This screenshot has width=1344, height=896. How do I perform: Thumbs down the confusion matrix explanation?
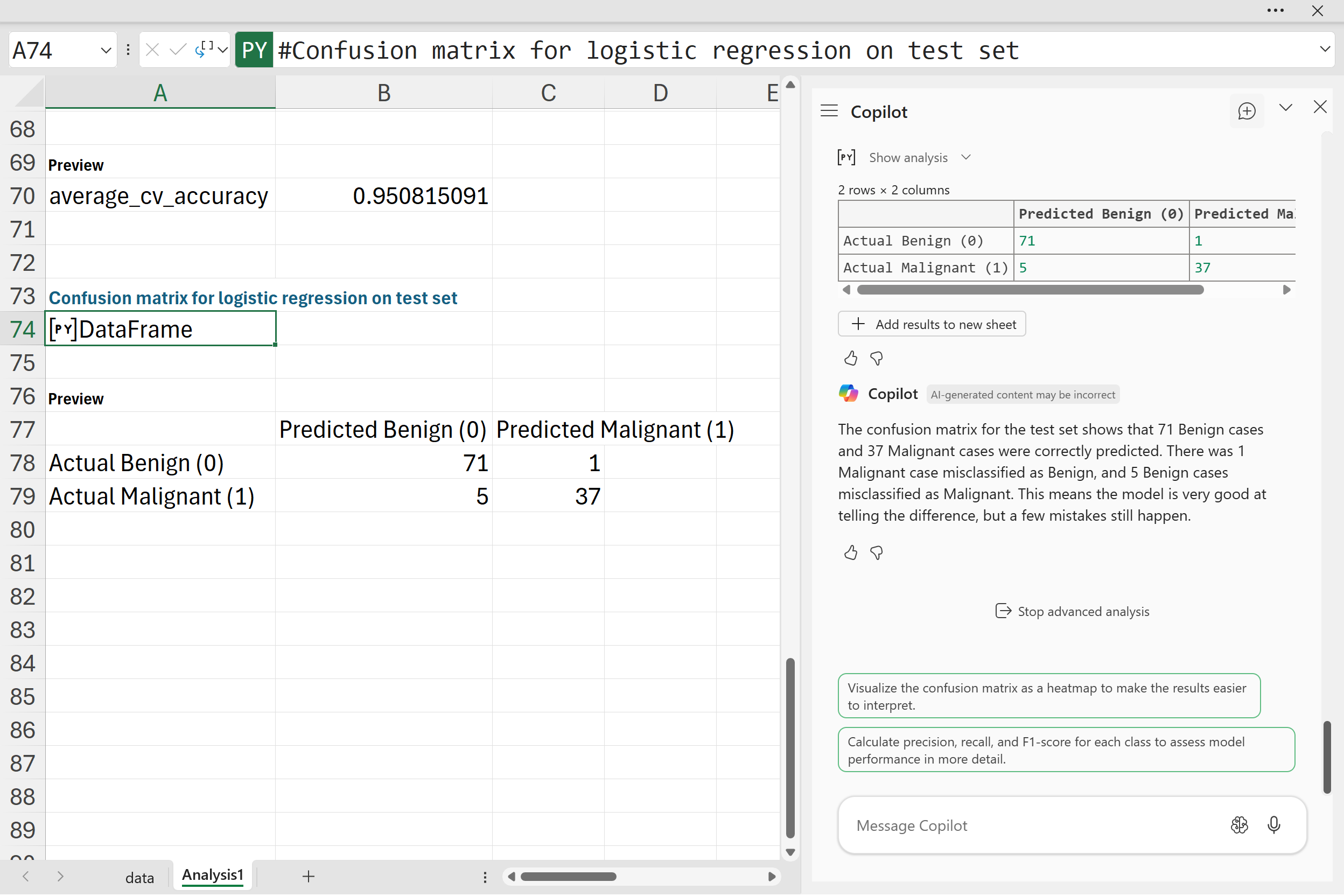(x=876, y=552)
